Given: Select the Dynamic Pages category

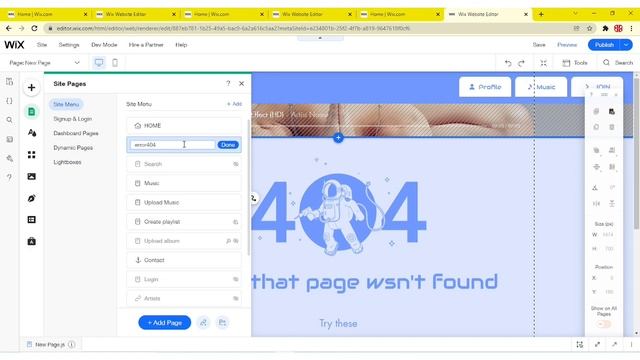Looking at the screenshot, I should coord(73,148).
